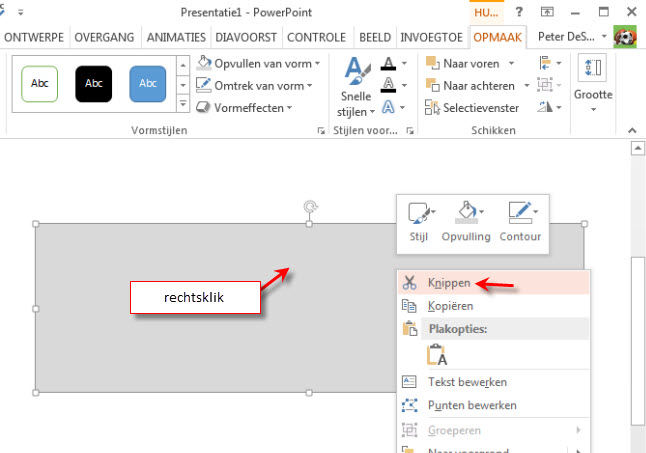Open Vormeffecten effects menu
Image resolution: width=646 pixels, height=453 pixels.
[x=244, y=107]
